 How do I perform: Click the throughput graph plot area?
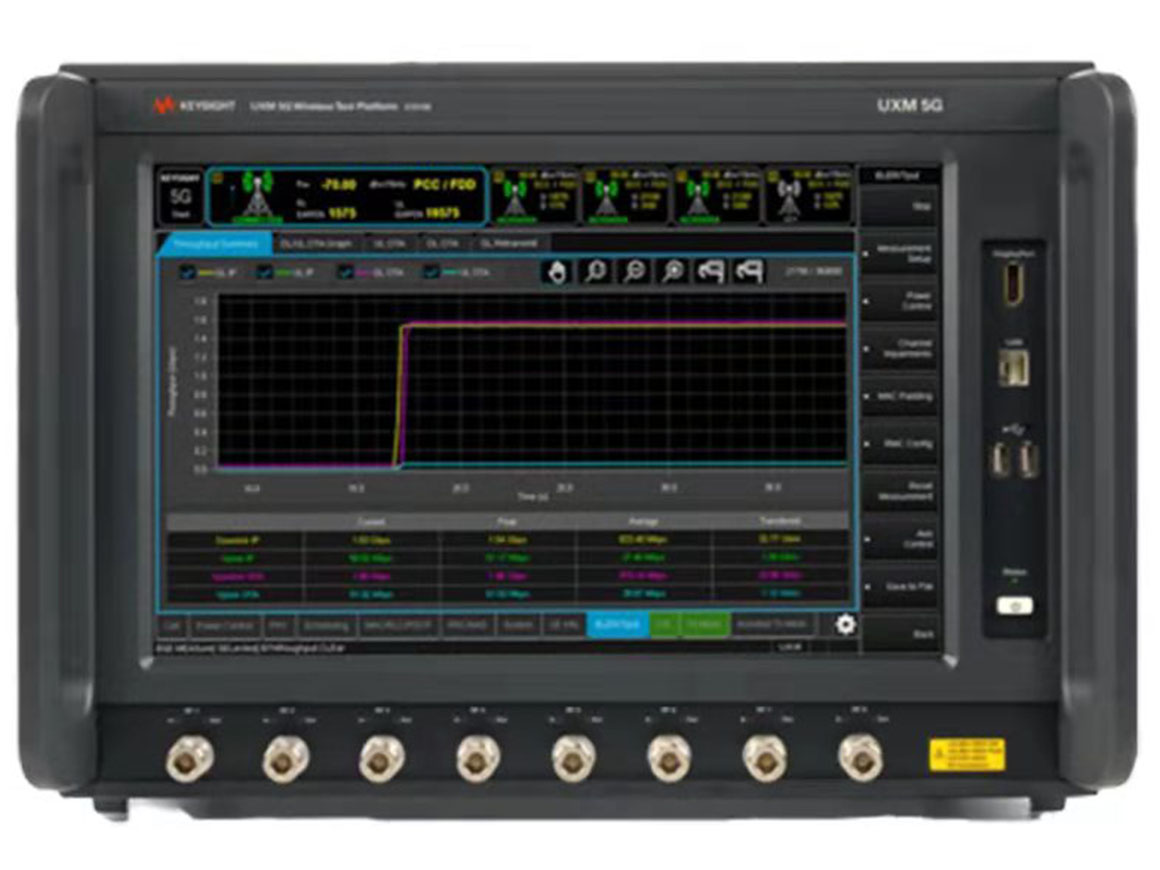(x=532, y=381)
